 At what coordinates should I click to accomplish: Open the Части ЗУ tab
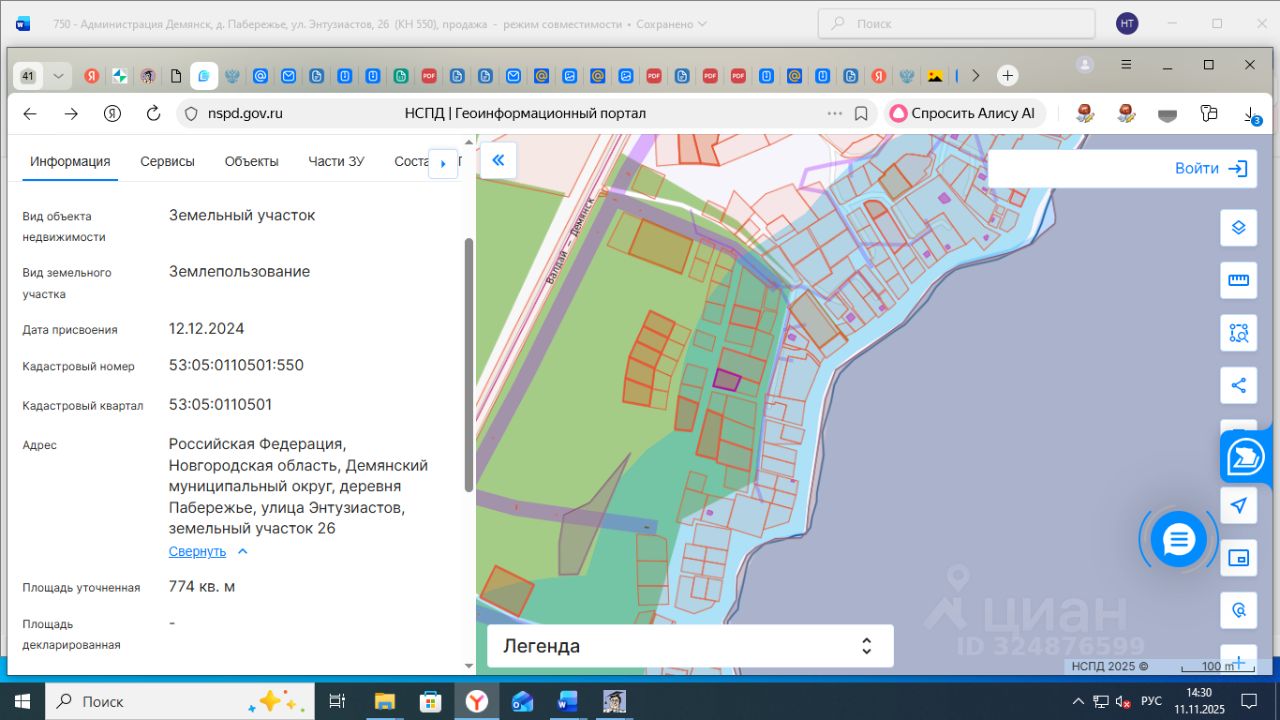(336, 161)
